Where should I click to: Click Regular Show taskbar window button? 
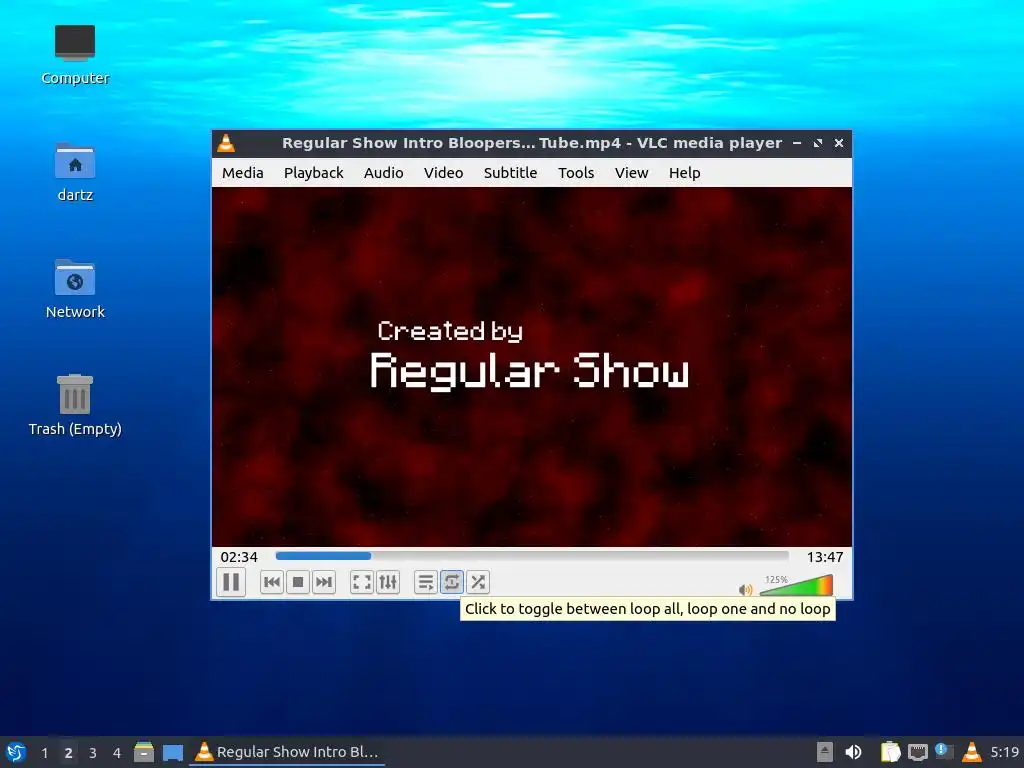tap(287, 752)
